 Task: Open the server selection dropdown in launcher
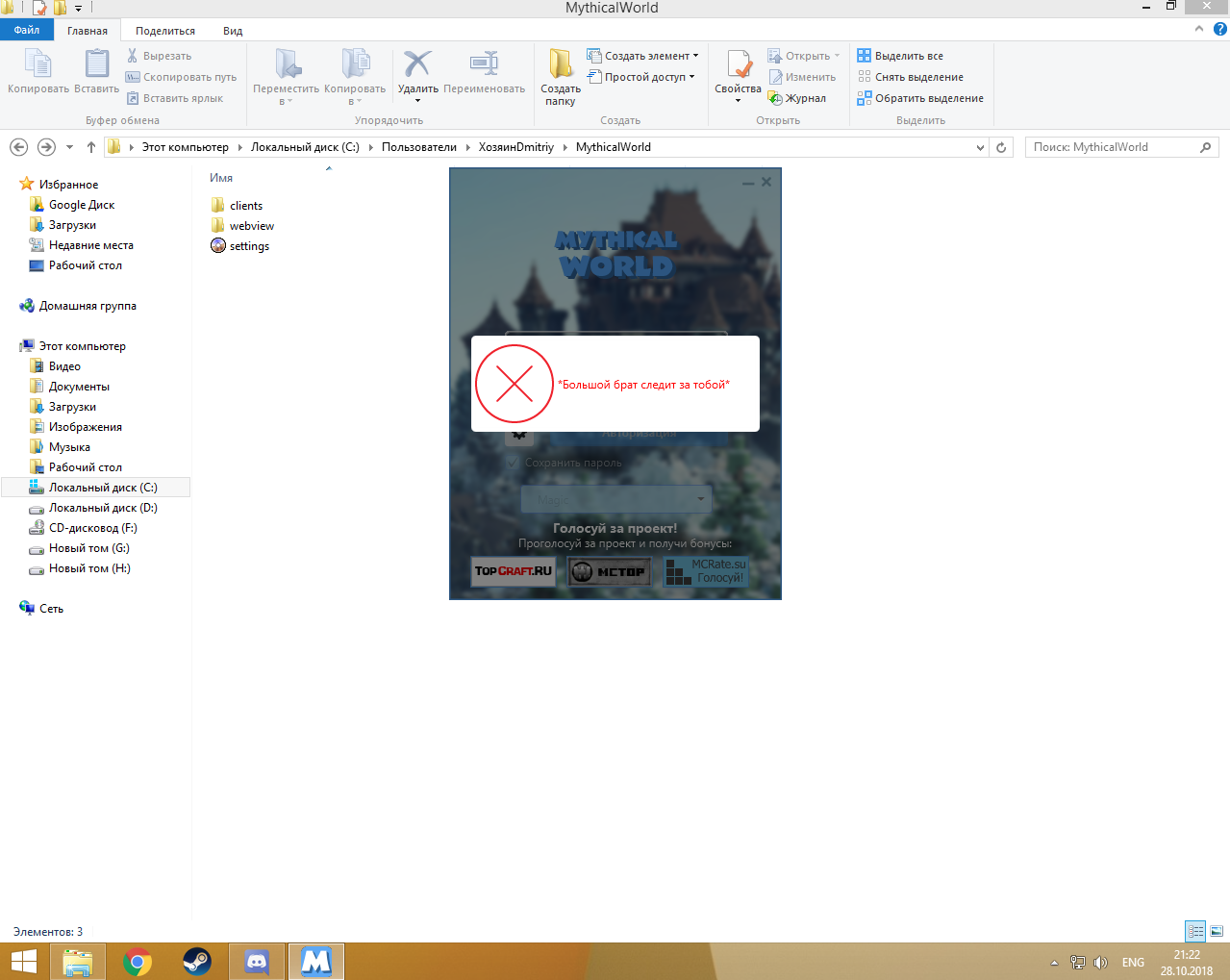tap(615, 499)
